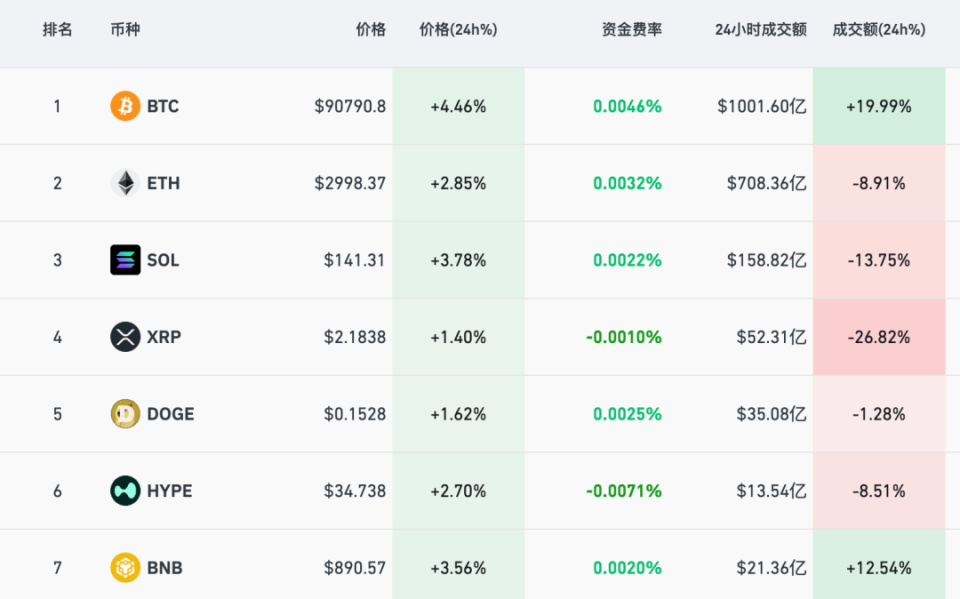Open the BTC ticker link
Screen dimensions: 960x599
[162, 105]
